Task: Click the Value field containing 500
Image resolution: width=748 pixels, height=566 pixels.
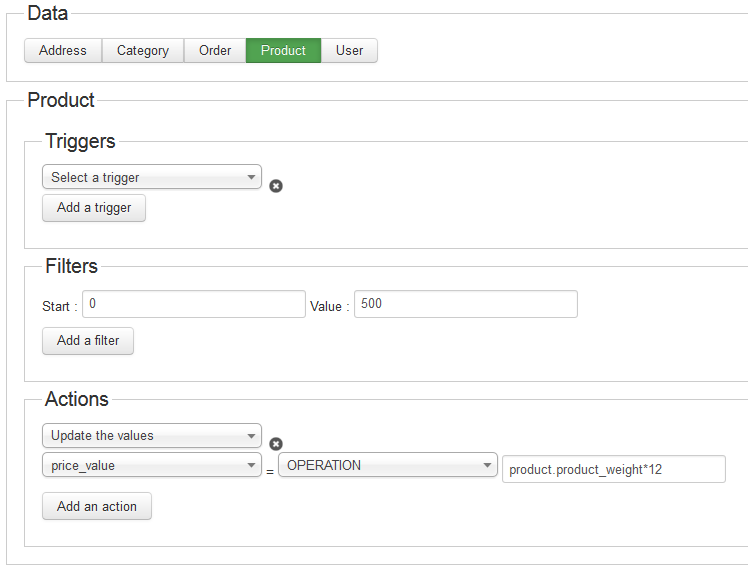Action: pos(465,304)
